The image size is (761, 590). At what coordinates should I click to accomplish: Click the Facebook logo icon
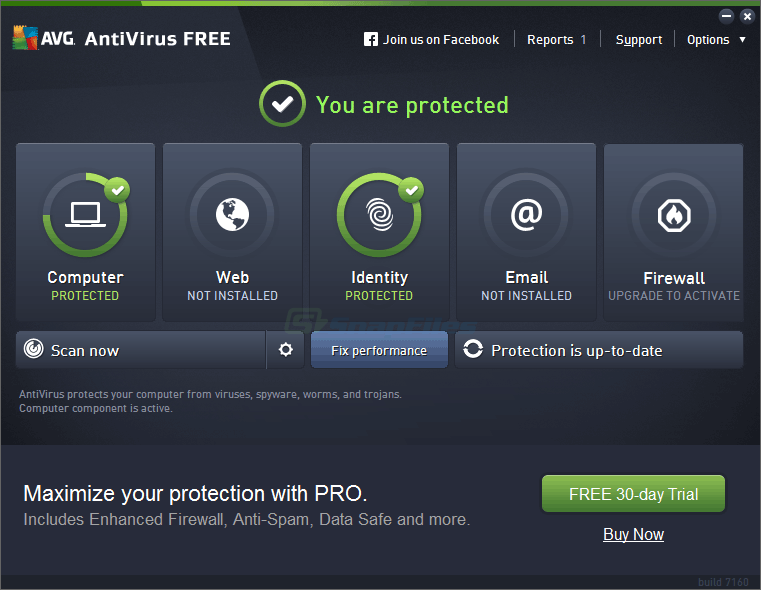(x=371, y=40)
